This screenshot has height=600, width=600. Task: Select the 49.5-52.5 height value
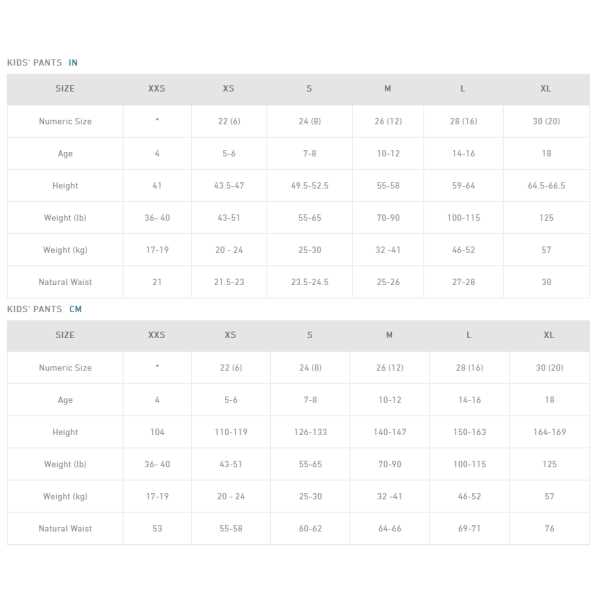pos(309,186)
